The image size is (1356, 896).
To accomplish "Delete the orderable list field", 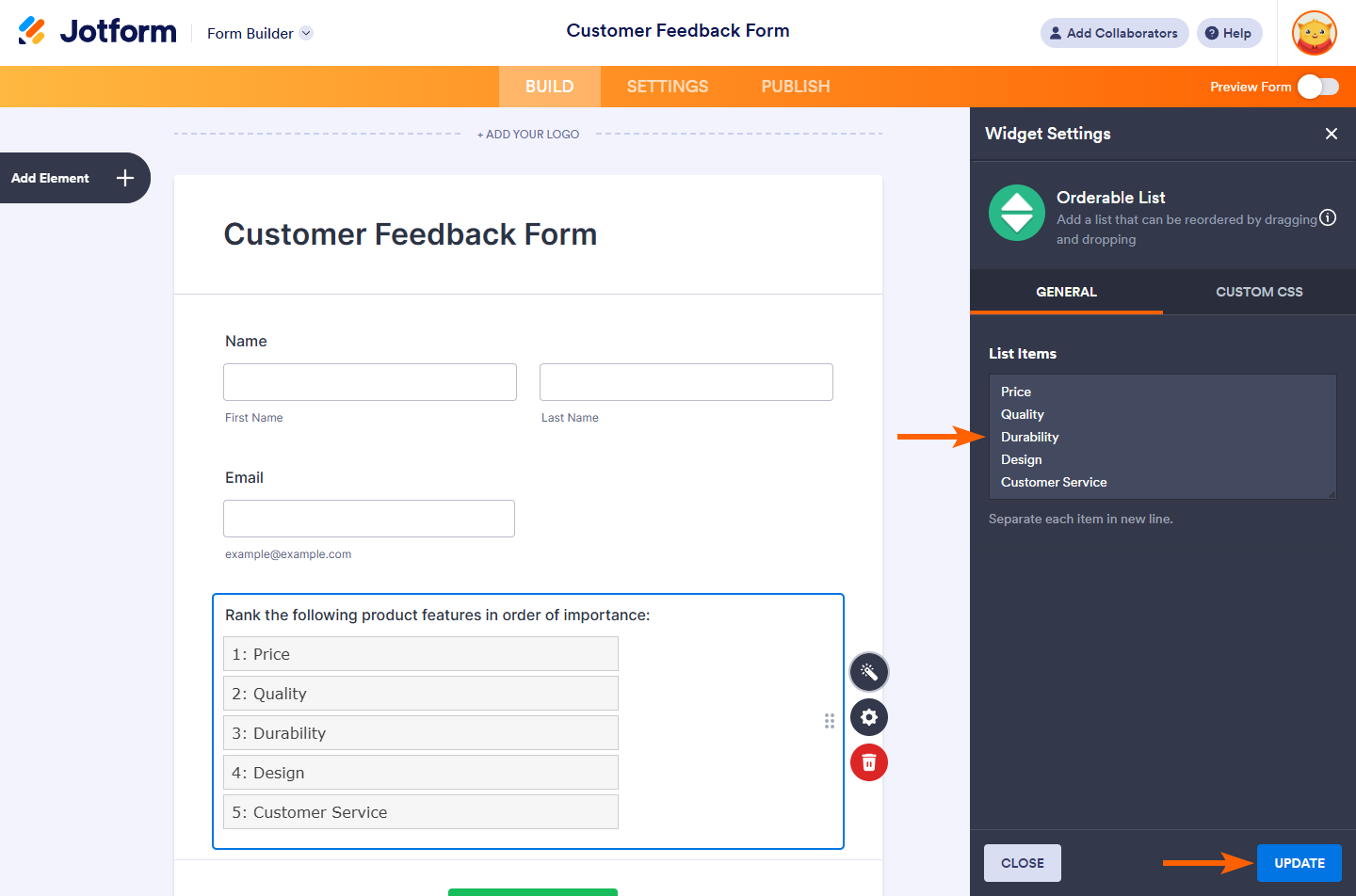I will point(869,762).
